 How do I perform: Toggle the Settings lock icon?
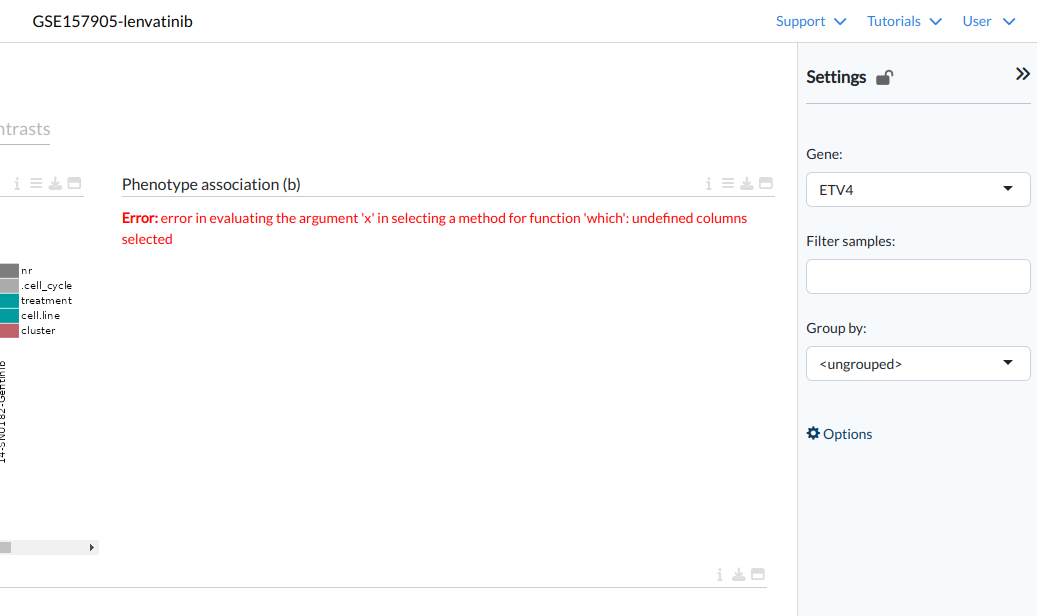click(884, 77)
